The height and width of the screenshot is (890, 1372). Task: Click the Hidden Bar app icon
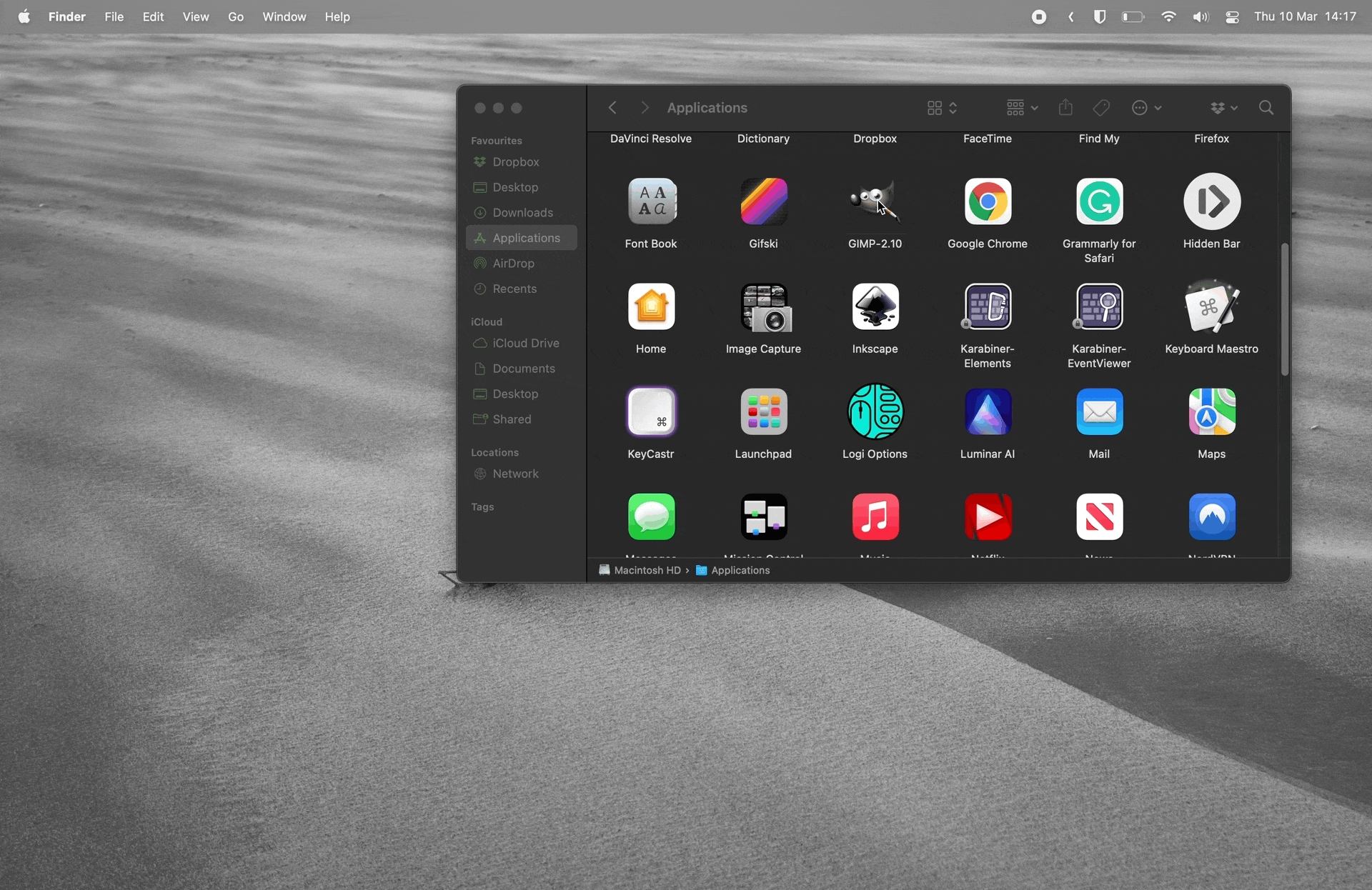click(1212, 201)
